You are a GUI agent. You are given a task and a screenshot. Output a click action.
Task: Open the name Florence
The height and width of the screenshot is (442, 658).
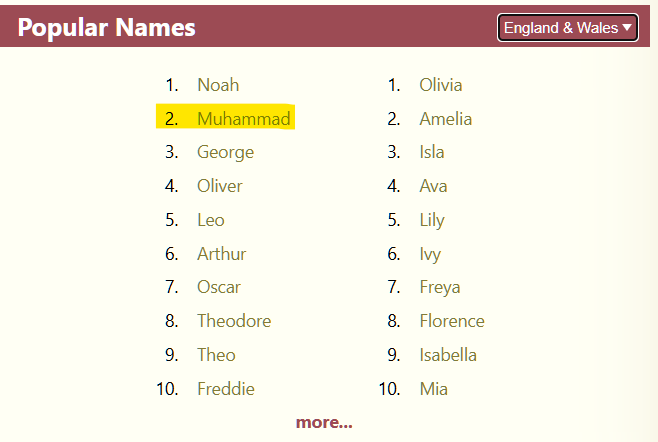click(452, 321)
